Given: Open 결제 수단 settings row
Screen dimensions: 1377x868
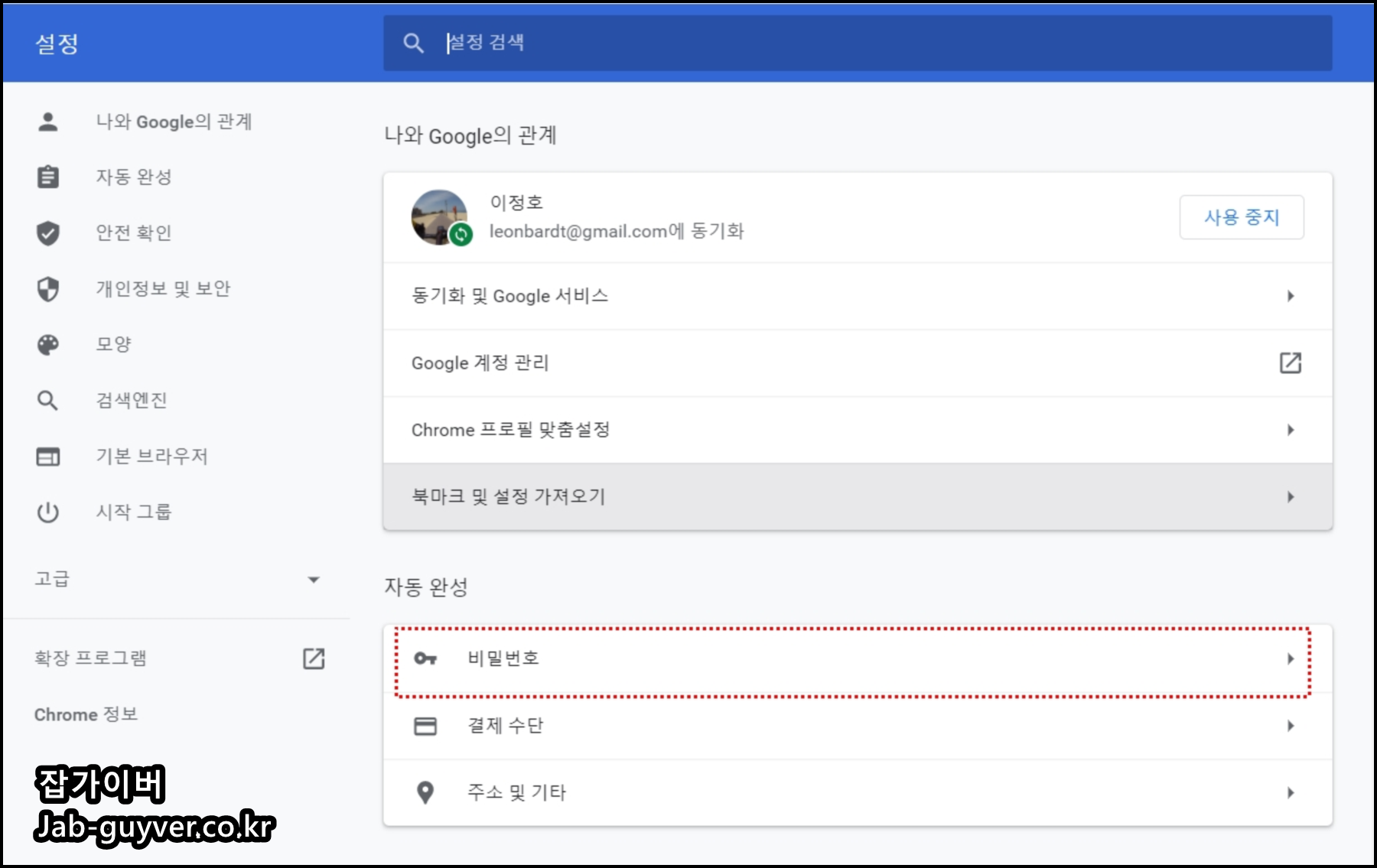Looking at the screenshot, I should [x=858, y=726].
